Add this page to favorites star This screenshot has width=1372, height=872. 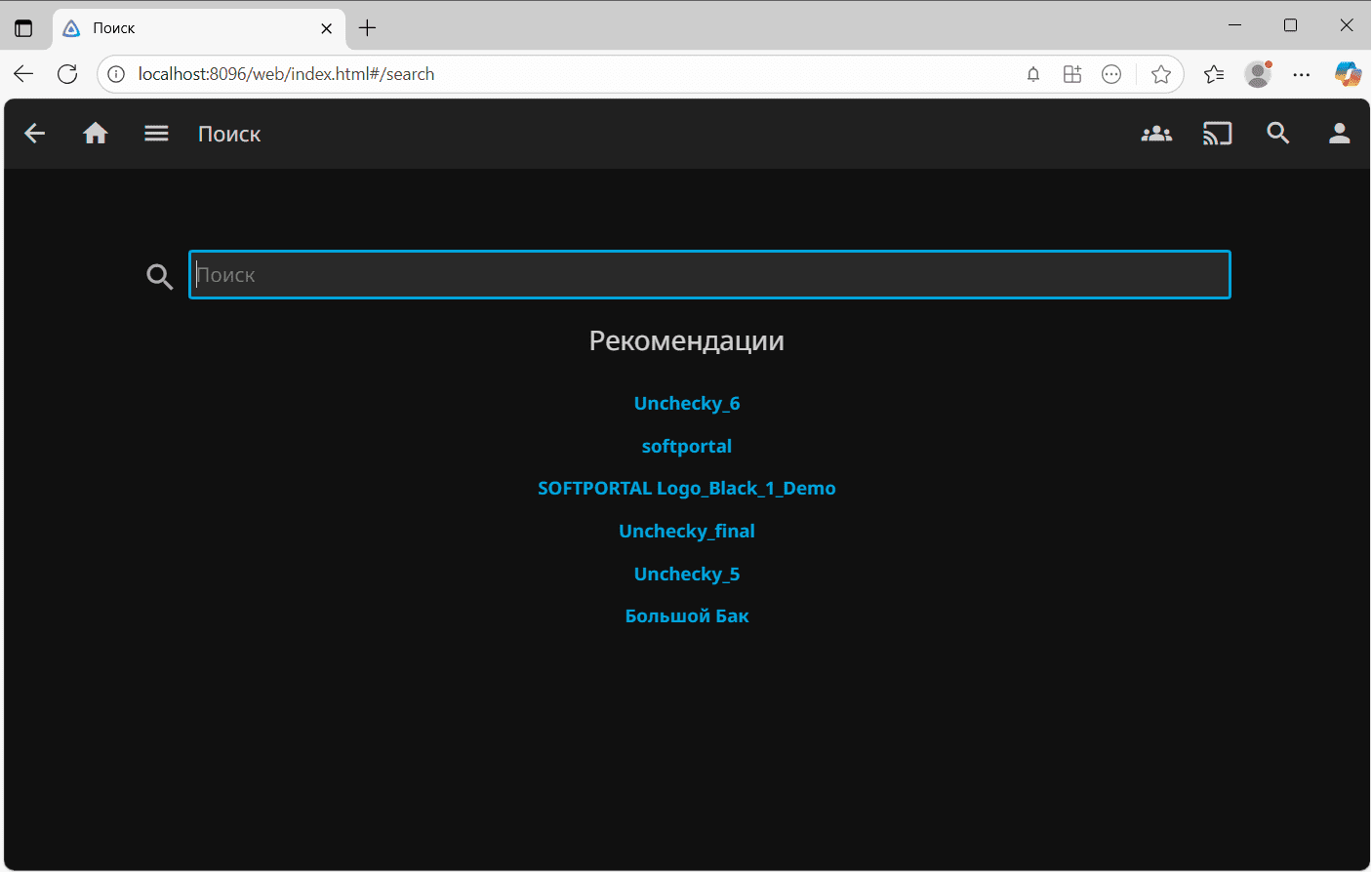pos(1161,74)
